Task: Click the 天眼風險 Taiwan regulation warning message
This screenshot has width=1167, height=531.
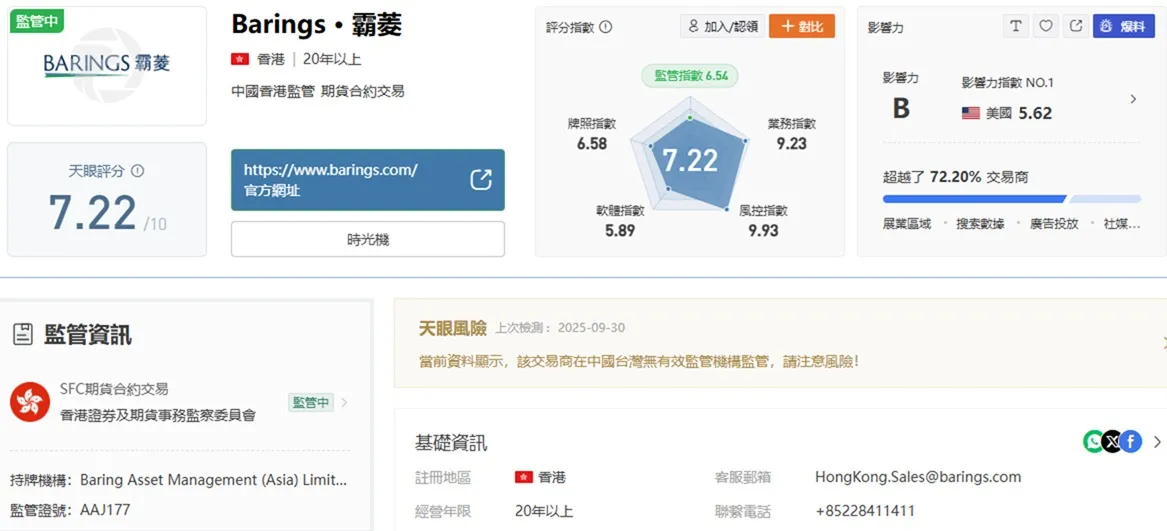Action: click(x=639, y=362)
